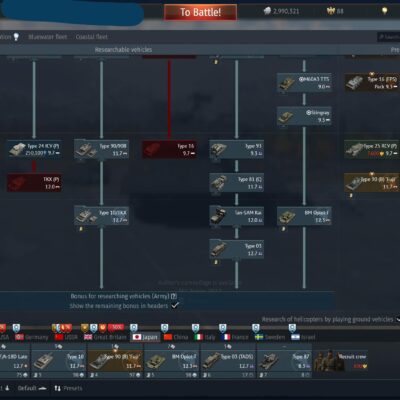Viewport: 400px width, 400px height.
Task: Switch to Israel nation tab
Action: pos(303,337)
